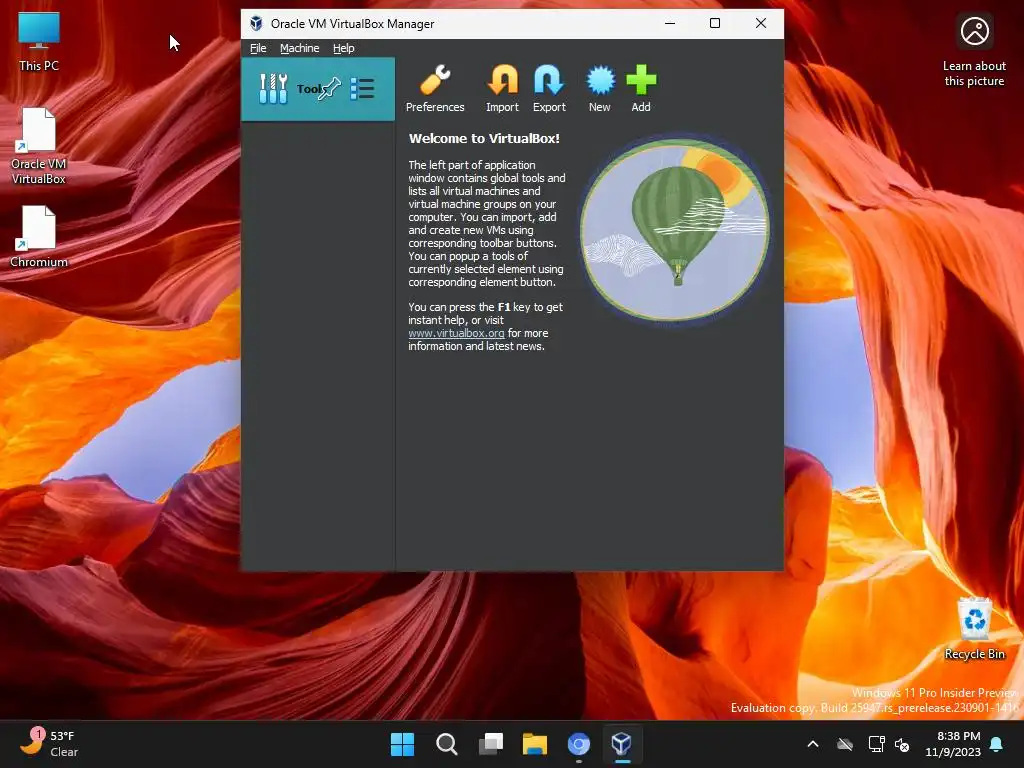The image size is (1024, 768).
Task: Select the Chromium desktop shortcut
Action: [39, 236]
